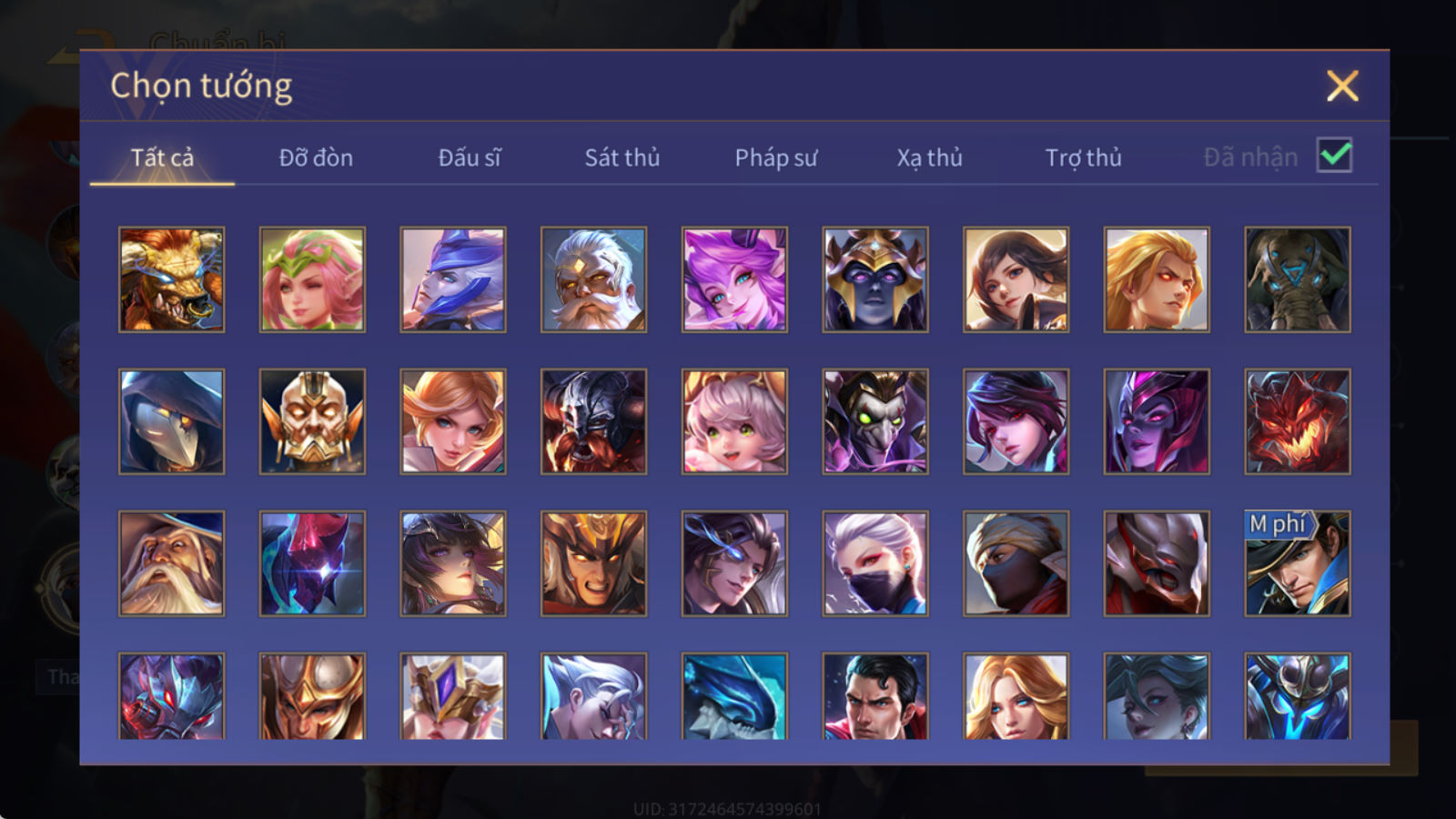Select the golden masked dwarf hero

(312, 421)
